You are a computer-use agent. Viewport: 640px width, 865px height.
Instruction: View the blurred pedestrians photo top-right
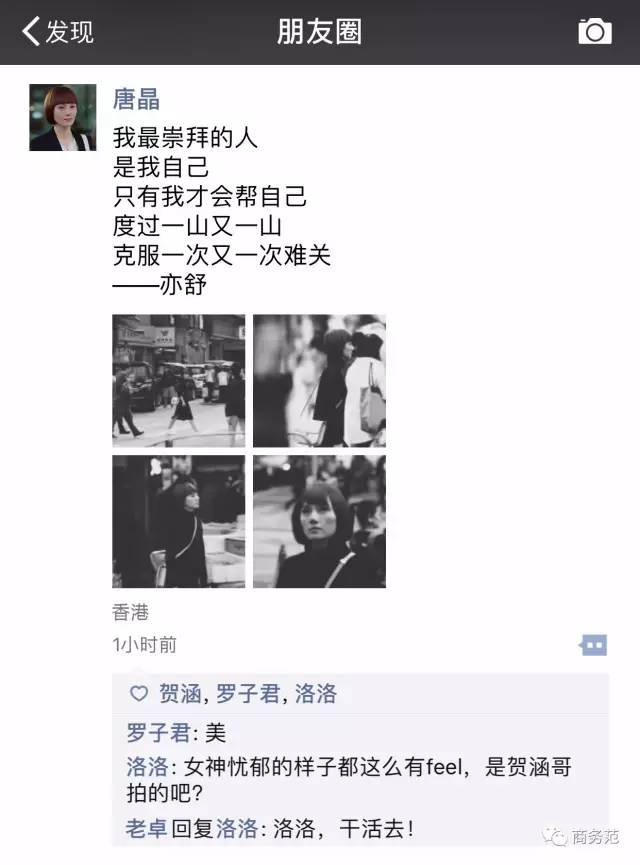click(x=319, y=381)
